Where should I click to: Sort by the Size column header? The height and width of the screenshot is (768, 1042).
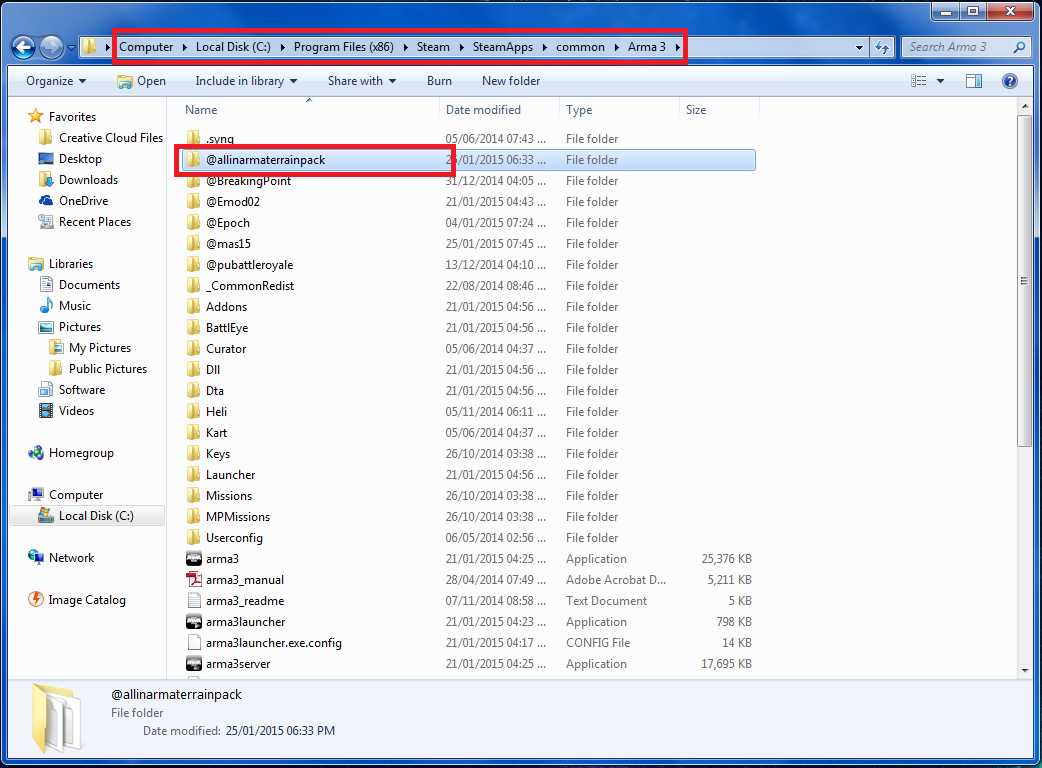719,110
